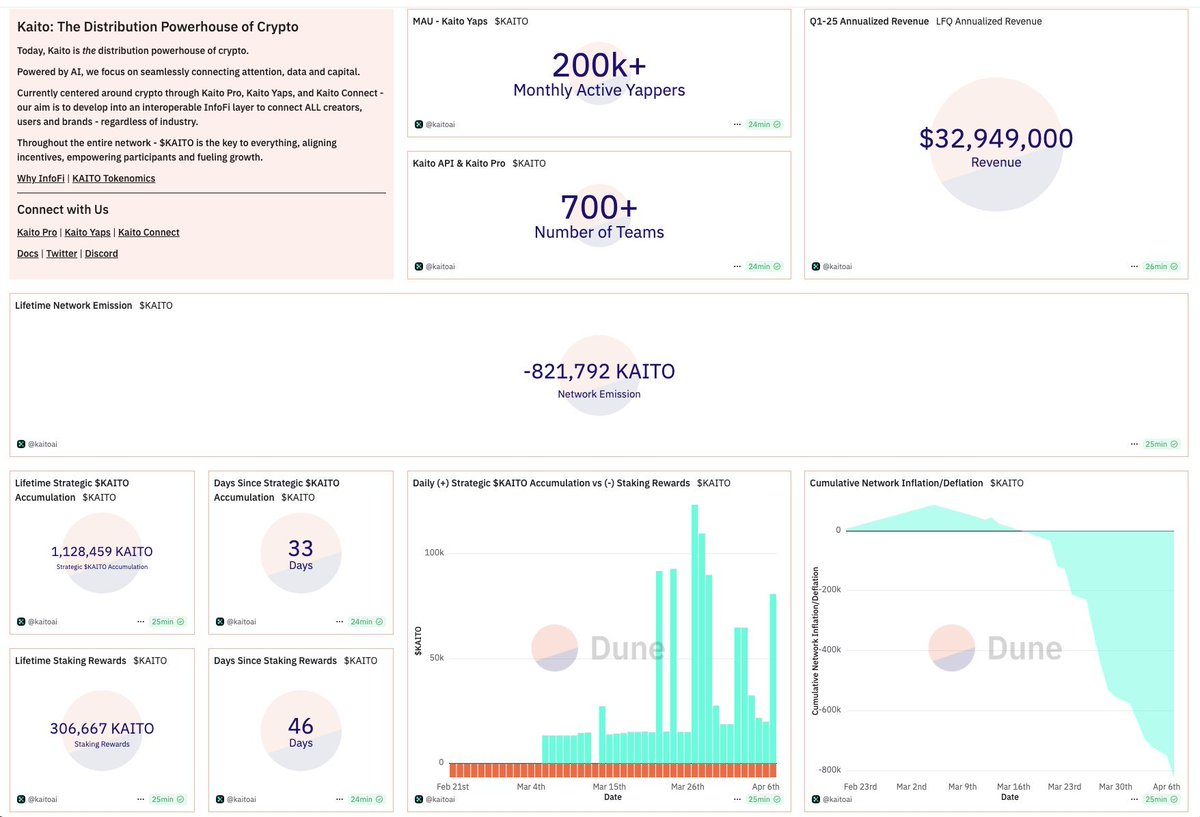This screenshot has height=817, width=1200.
Task: Open the Kaito Connect link
Action: point(149,232)
